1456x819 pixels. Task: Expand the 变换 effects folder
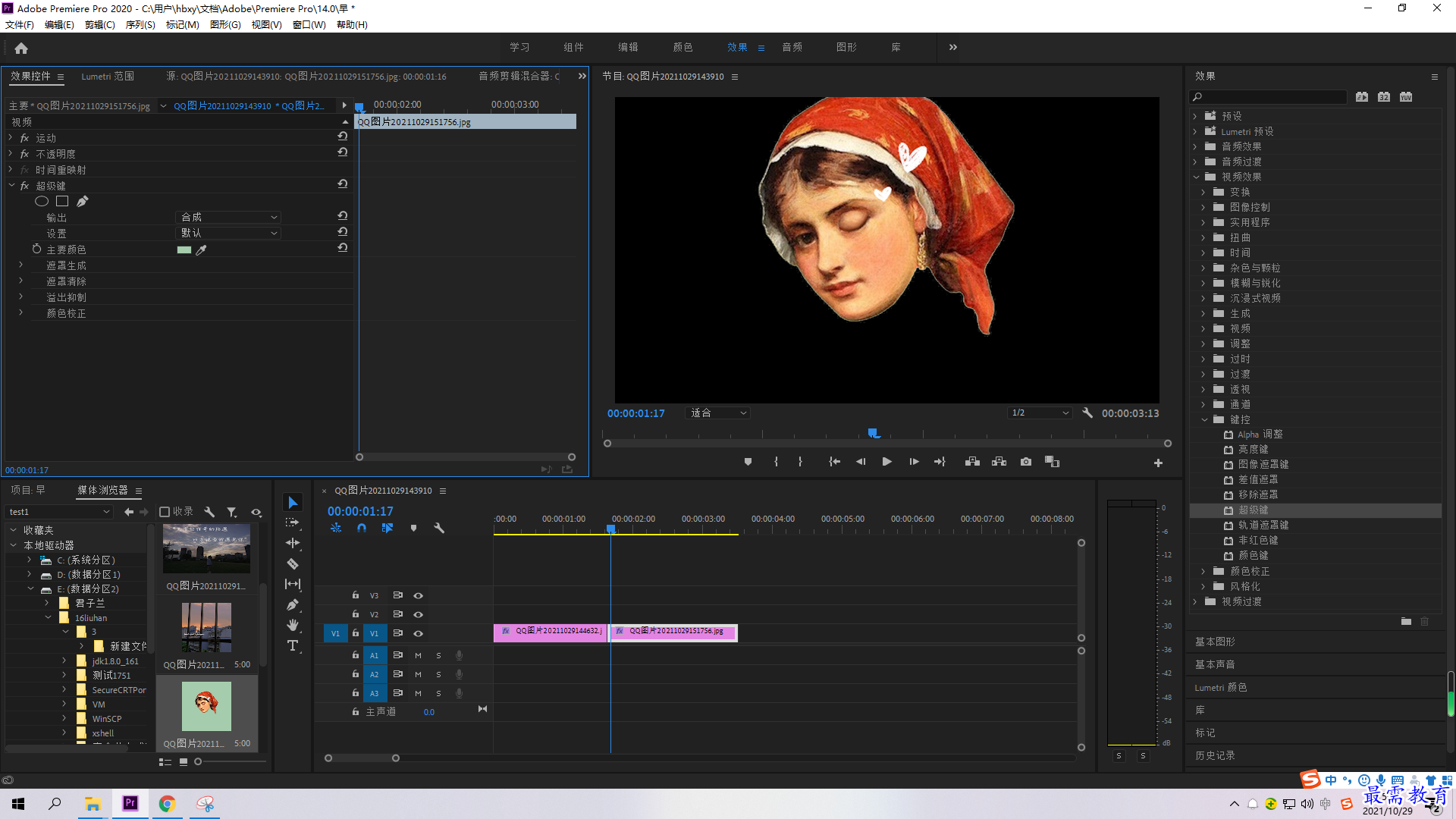point(1203,193)
